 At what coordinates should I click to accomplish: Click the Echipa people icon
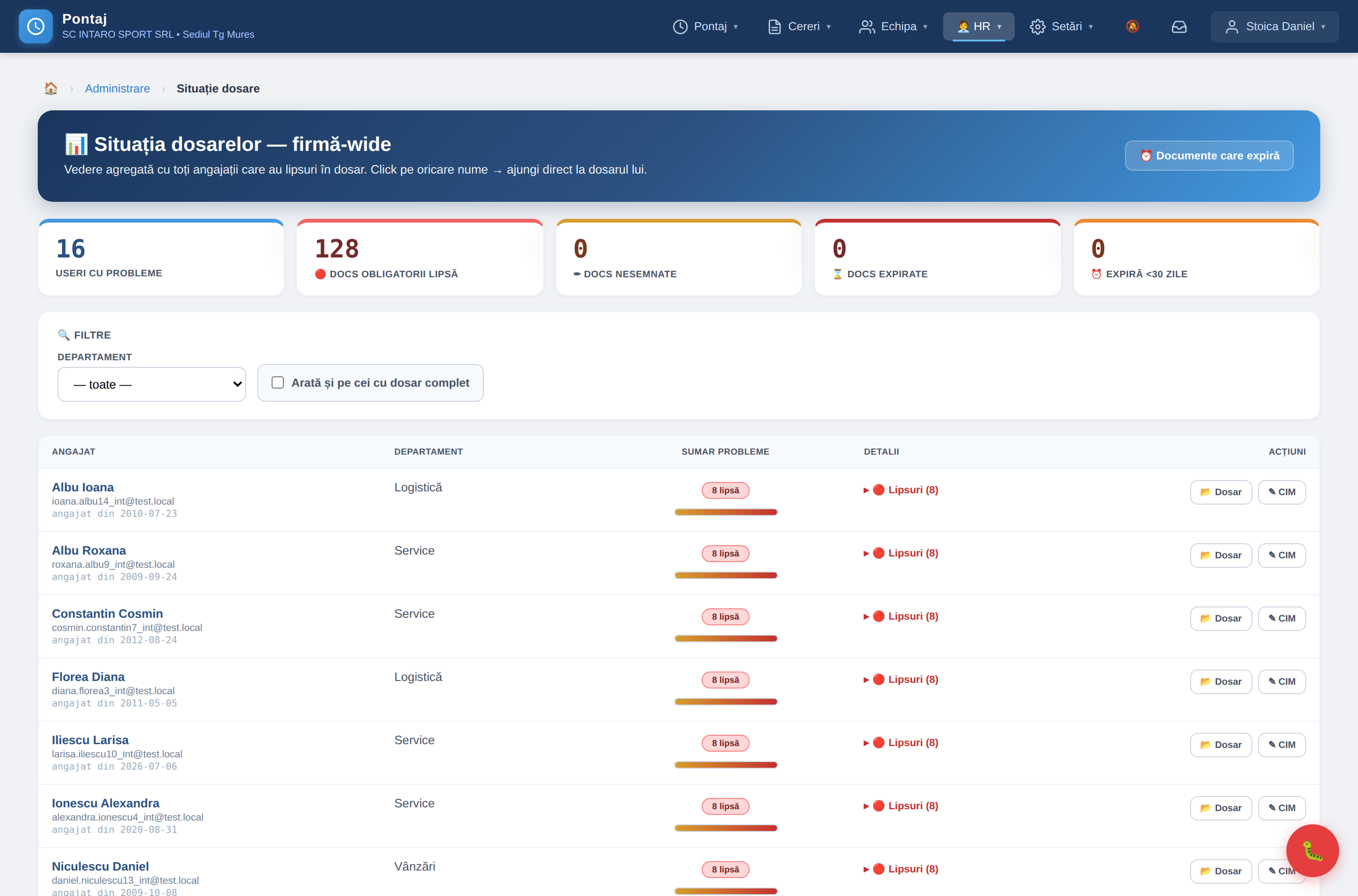coord(867,26)
